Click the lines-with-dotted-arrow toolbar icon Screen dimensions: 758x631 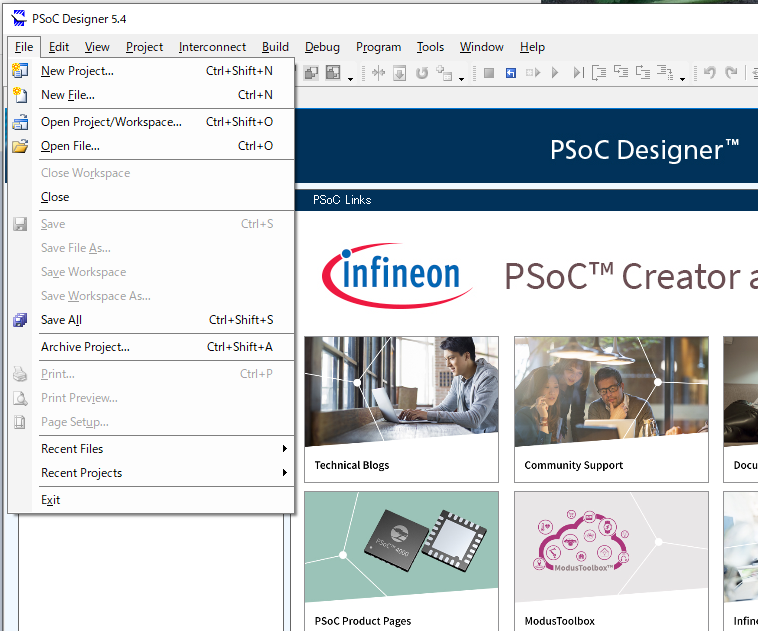[665, 73]
